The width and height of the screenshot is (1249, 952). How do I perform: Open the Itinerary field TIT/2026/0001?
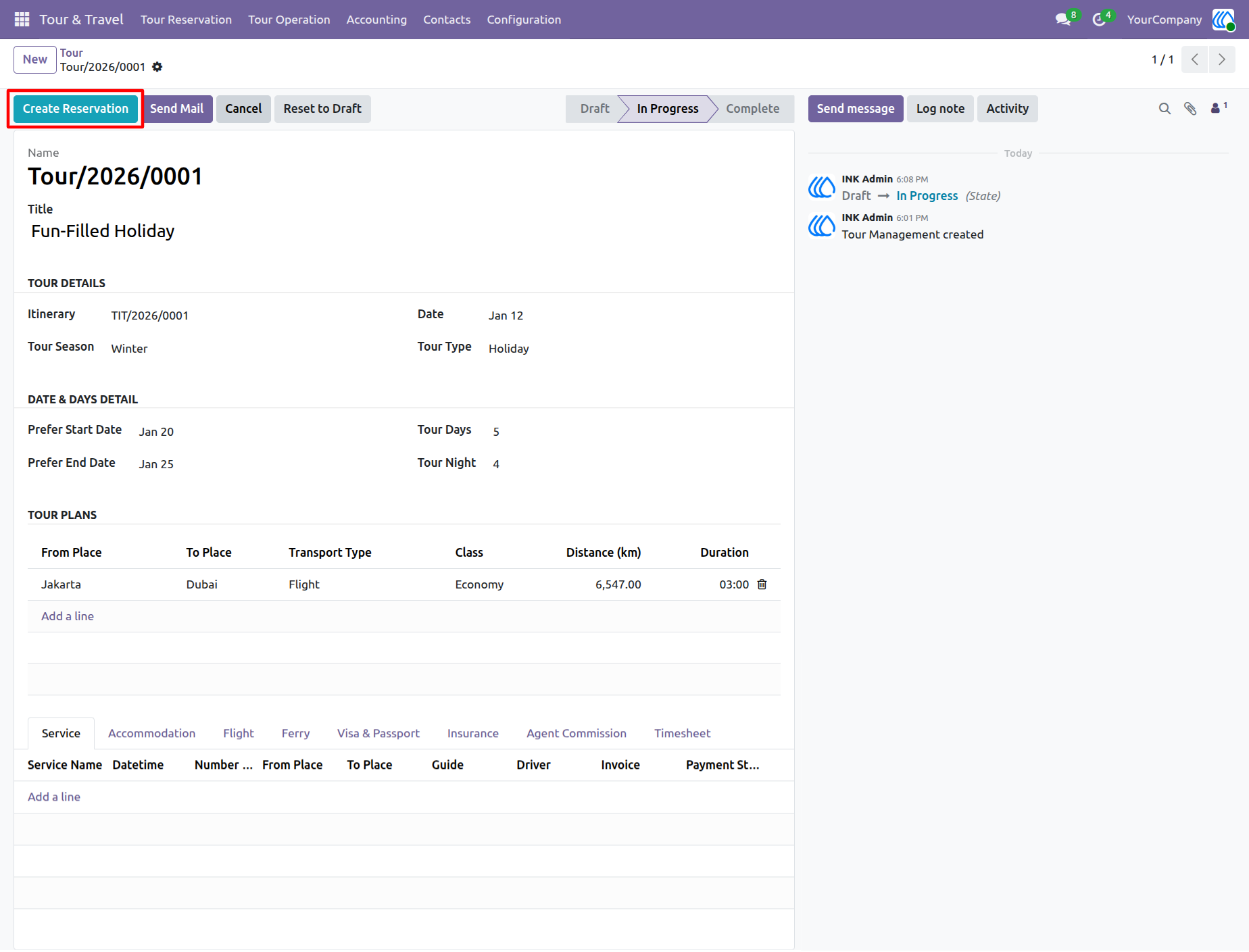[150, 316]
